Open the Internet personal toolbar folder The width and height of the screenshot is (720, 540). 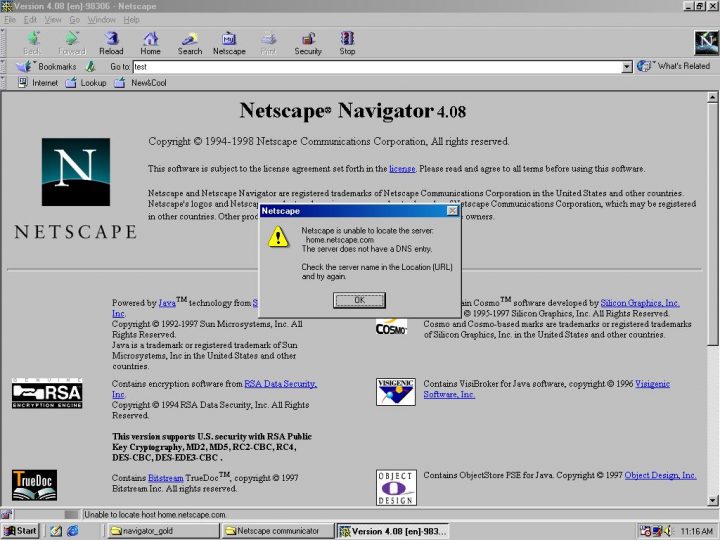38,83
